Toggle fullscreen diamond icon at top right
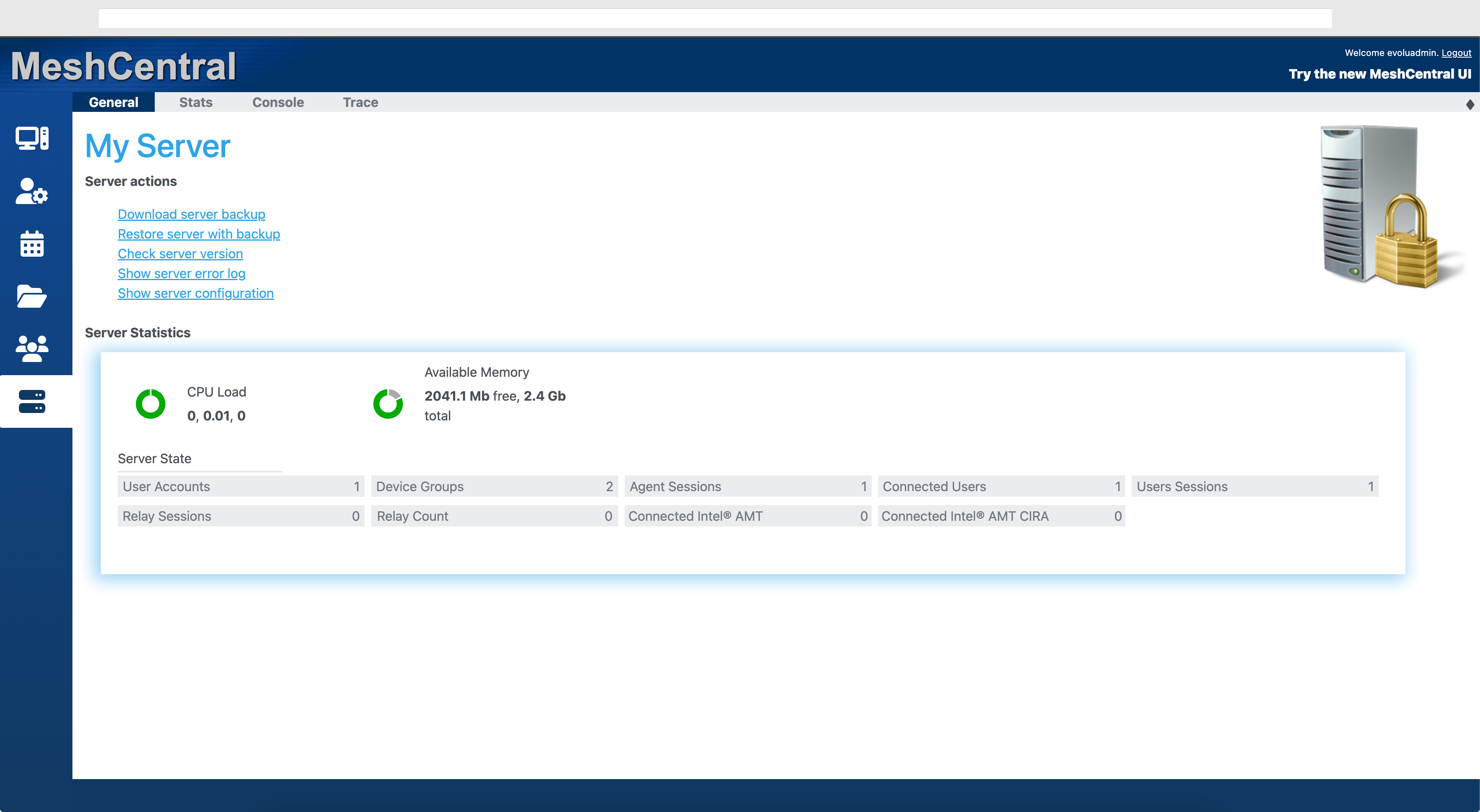This screenshot has width=1480, height=812. tap(1470, 104)
